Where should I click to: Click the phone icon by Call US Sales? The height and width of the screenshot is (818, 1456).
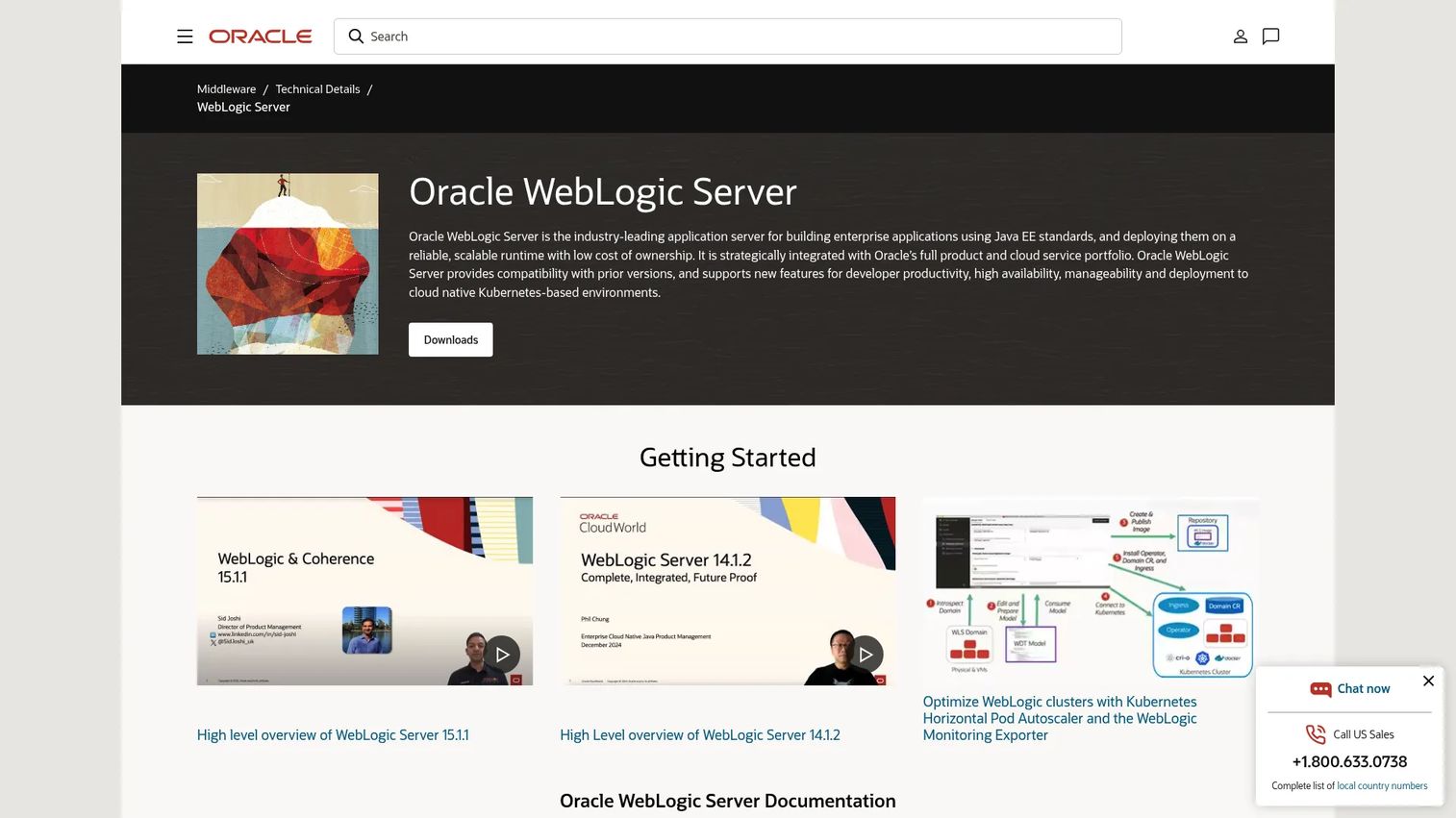(1316, 734)
